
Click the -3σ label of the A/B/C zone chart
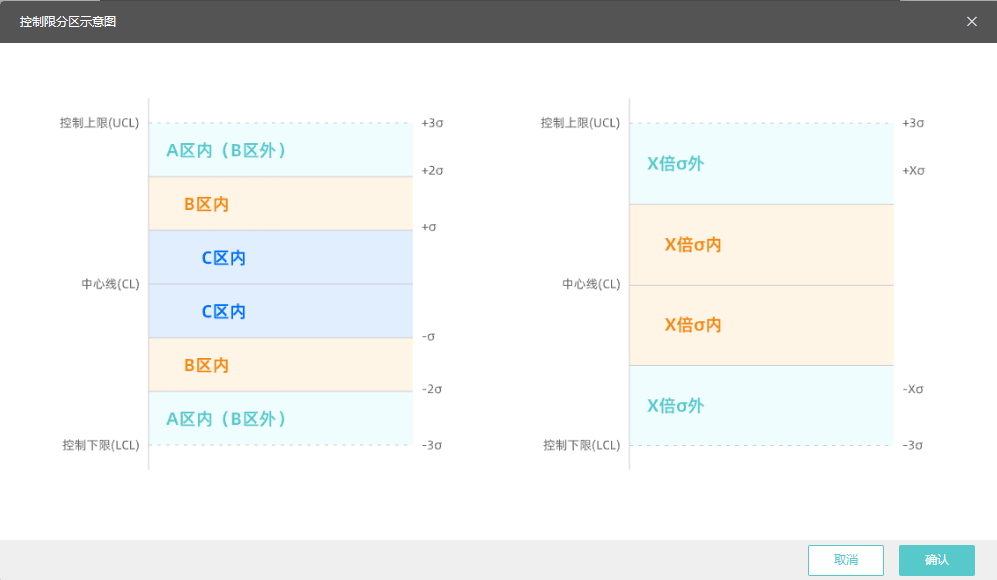pos(432,445)
